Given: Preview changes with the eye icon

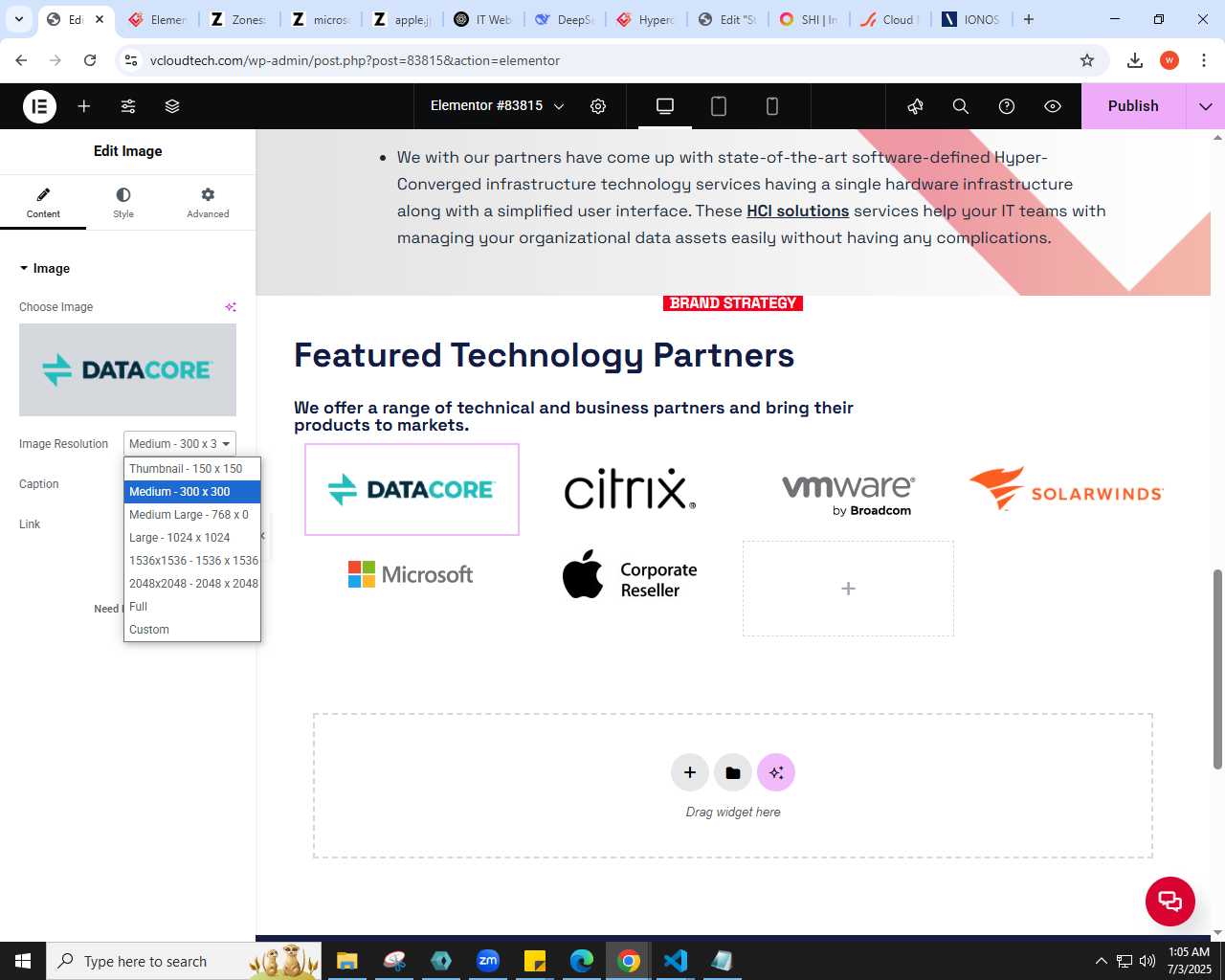Looking at the screenshot, I should click(1053, 106).
